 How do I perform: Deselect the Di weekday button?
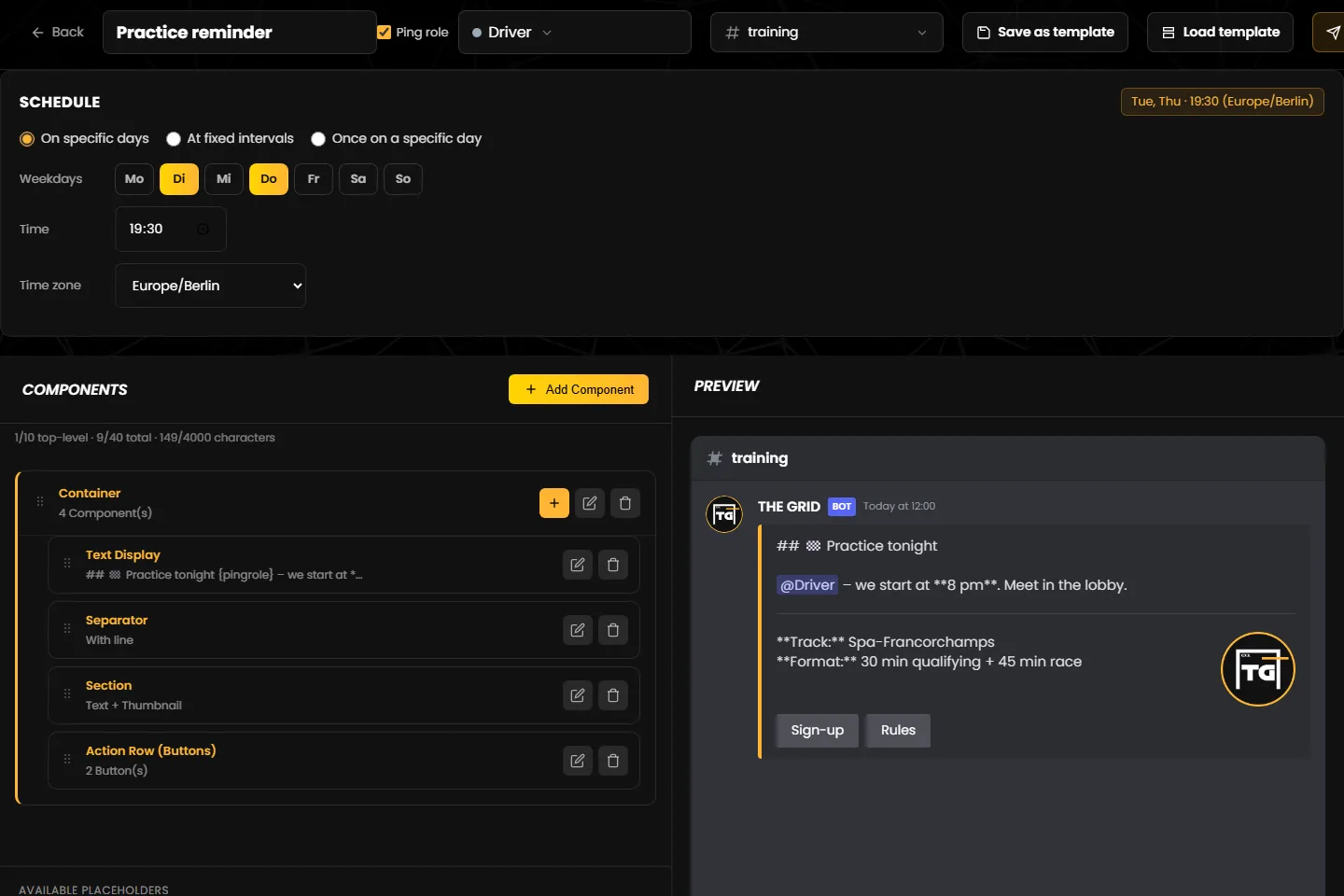[179, 179]
